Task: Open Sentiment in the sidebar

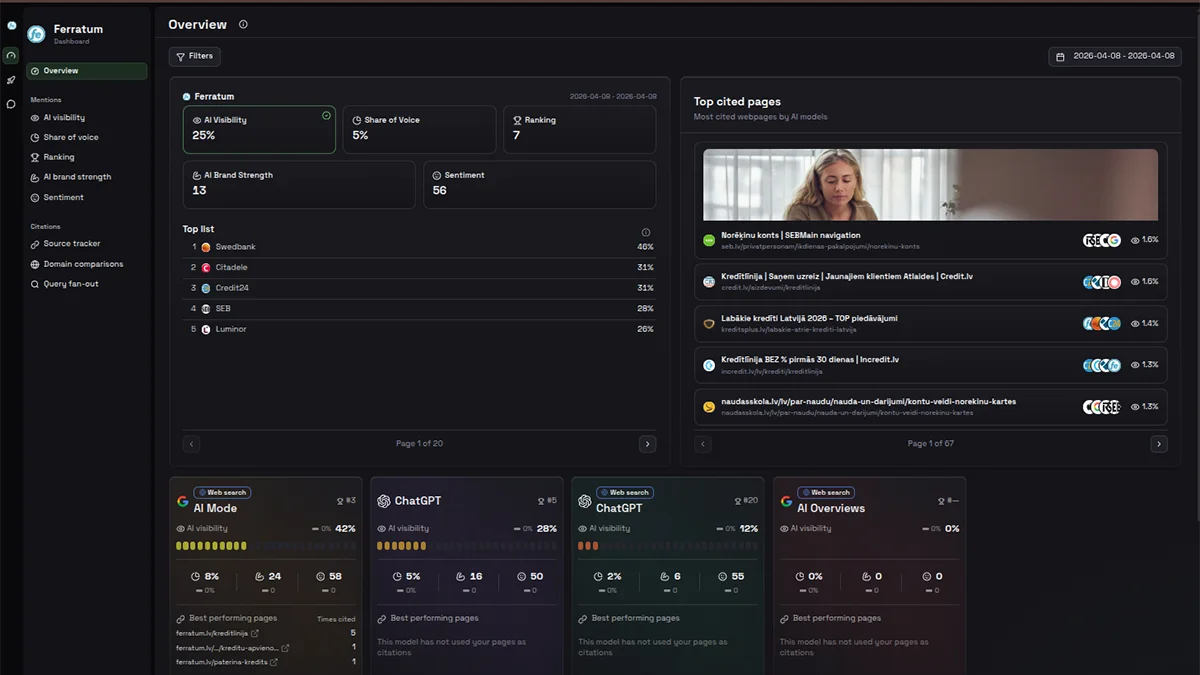Action: pyautogui.click(x=63, y=197)
